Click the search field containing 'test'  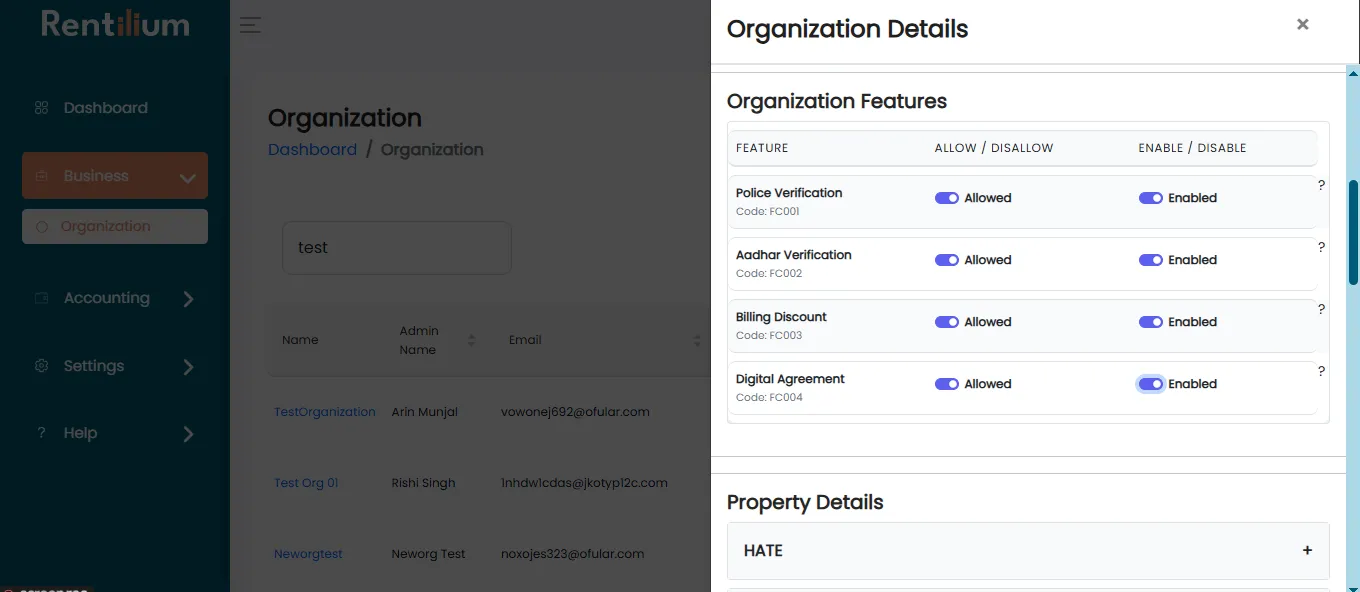(397, 248)
